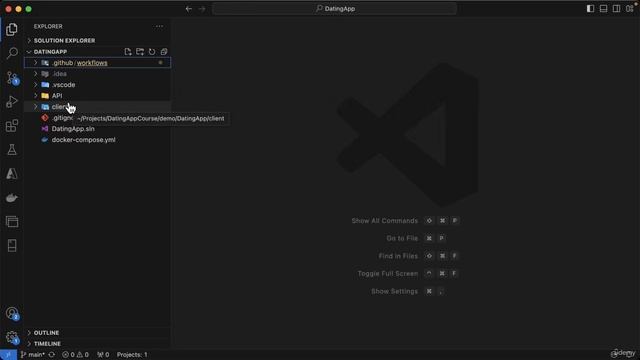This screenshot has width=640, height=360.
Task: Open the Extensions view
Action: point(12,126)
